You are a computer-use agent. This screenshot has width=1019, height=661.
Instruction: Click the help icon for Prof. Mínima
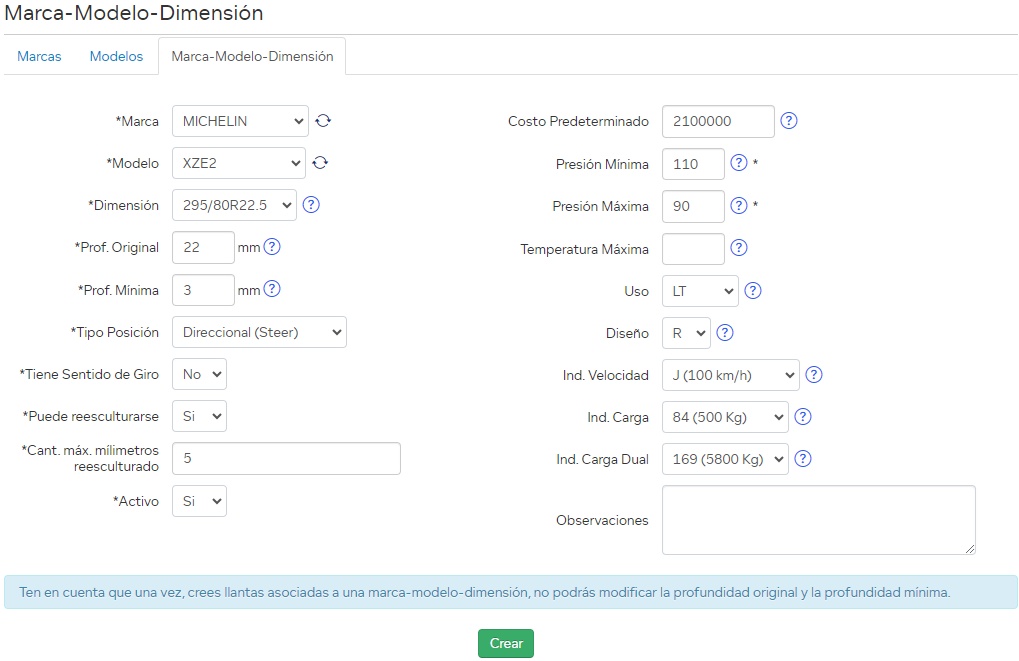(272, 289)
